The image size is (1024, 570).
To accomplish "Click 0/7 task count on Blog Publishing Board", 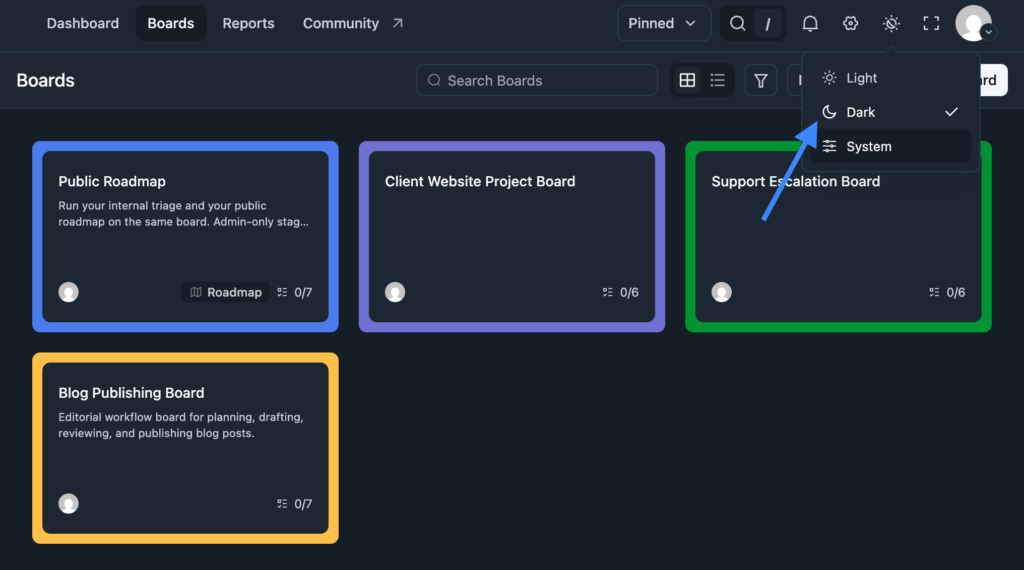I will tap(295, 504).
